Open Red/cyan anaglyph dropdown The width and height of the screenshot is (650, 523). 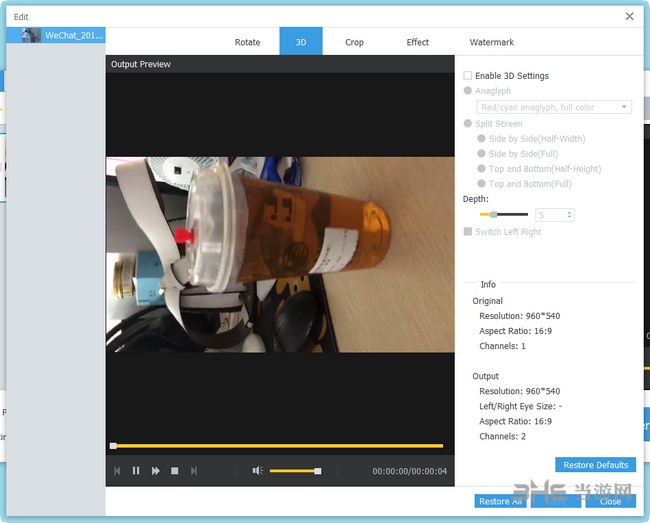pos(554,107)
